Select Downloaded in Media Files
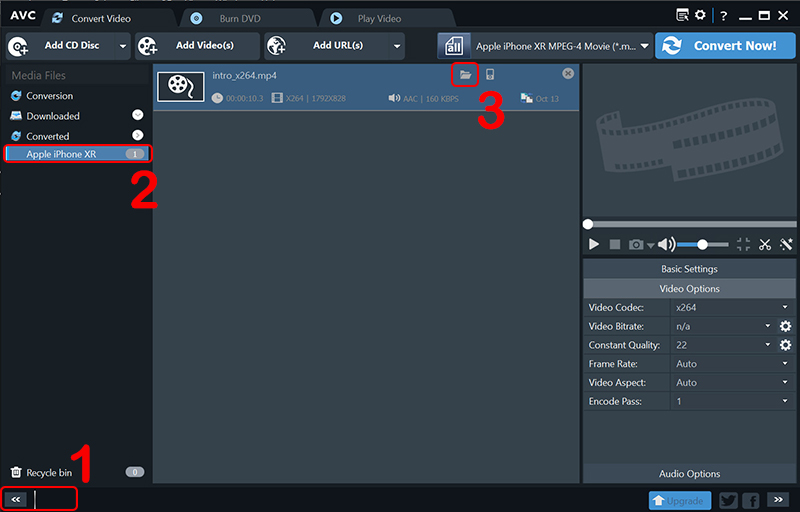Screen dimensions: 800x512 [x=53, y=116]
